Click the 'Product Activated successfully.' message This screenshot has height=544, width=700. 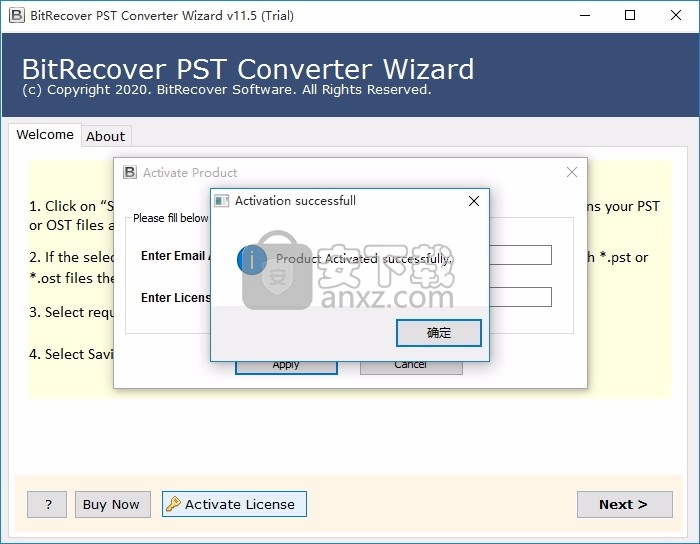[364, 258]
